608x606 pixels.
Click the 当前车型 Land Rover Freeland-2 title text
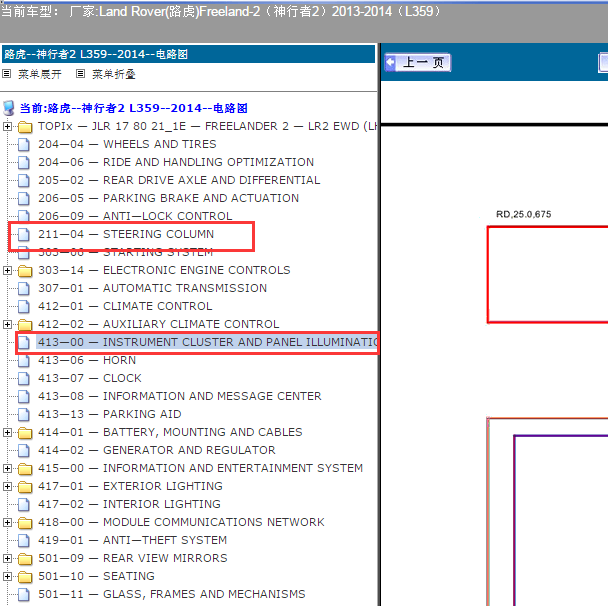221,12
